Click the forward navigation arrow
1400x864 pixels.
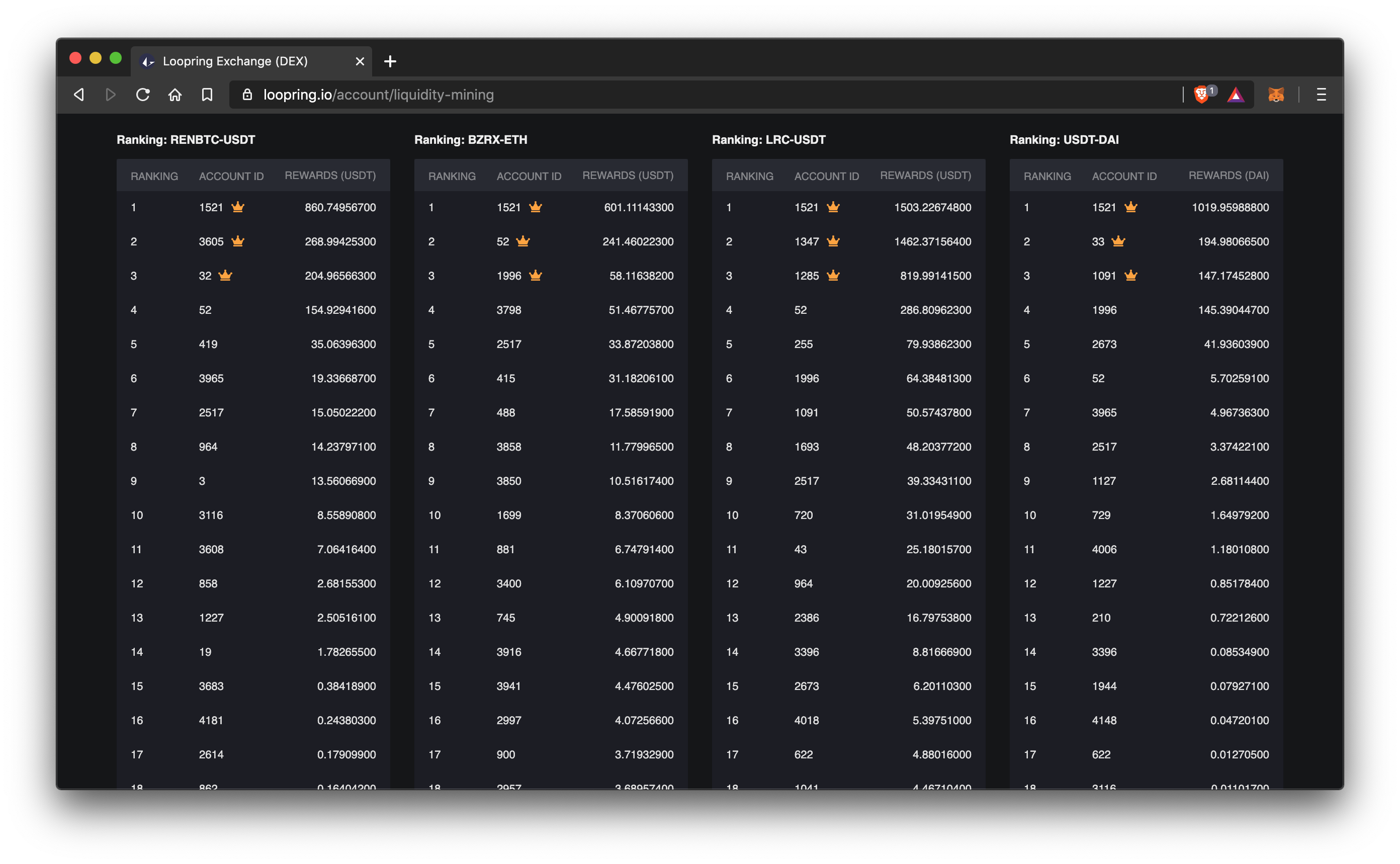[111, 94]
